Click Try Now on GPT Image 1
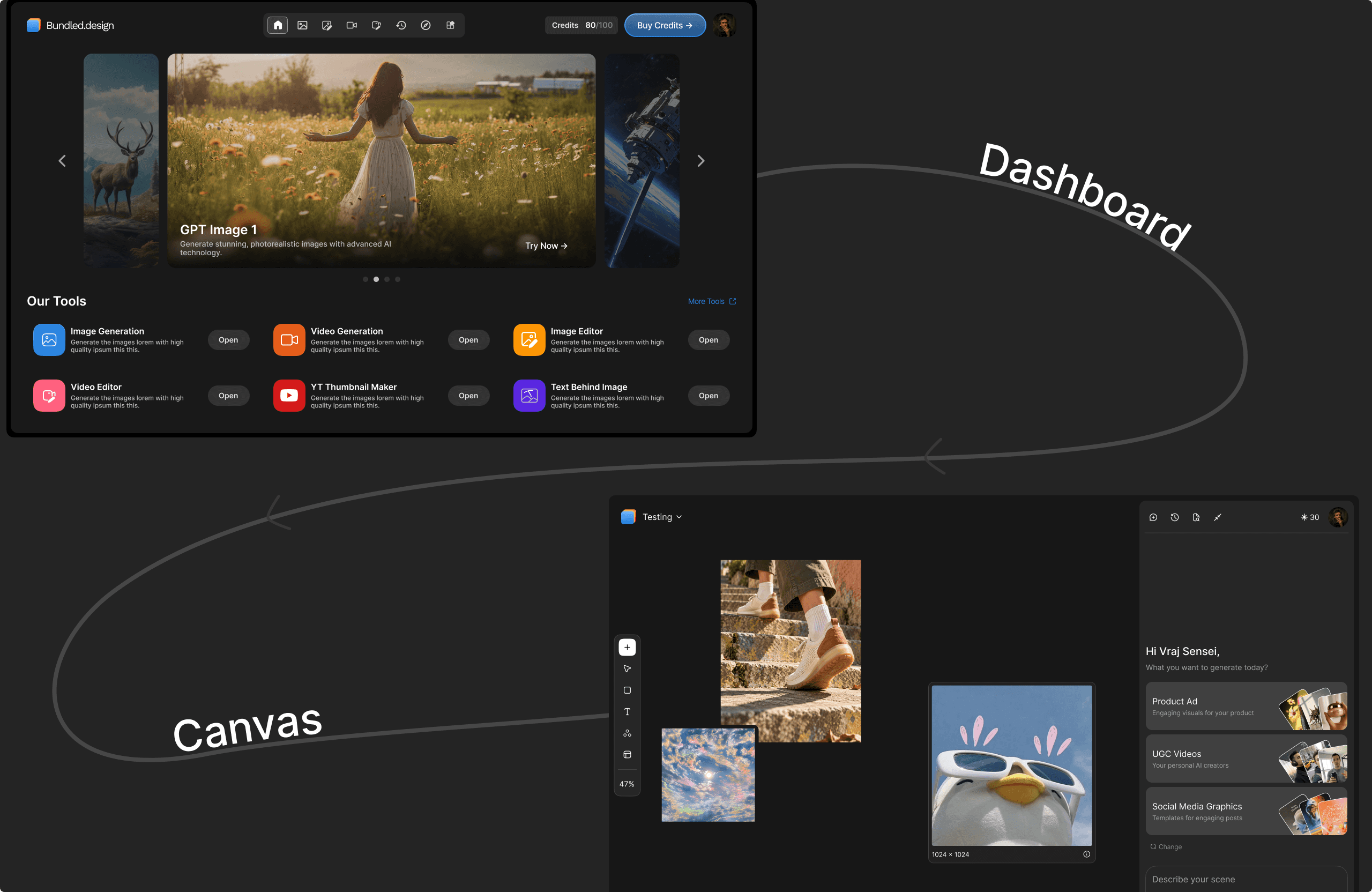1372x892 pixels. point(546,246)
